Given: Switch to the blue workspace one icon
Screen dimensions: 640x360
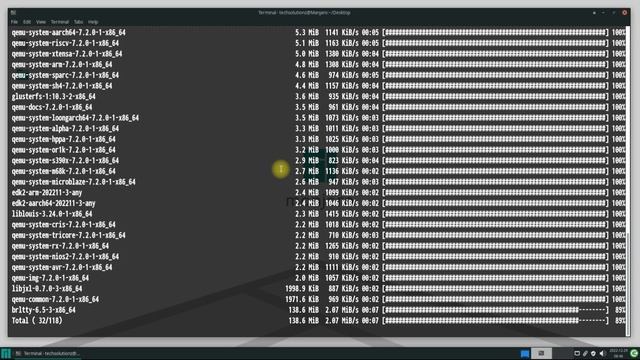Looking at the screenshot, I should pyautogui.click(x=525, y=353).
